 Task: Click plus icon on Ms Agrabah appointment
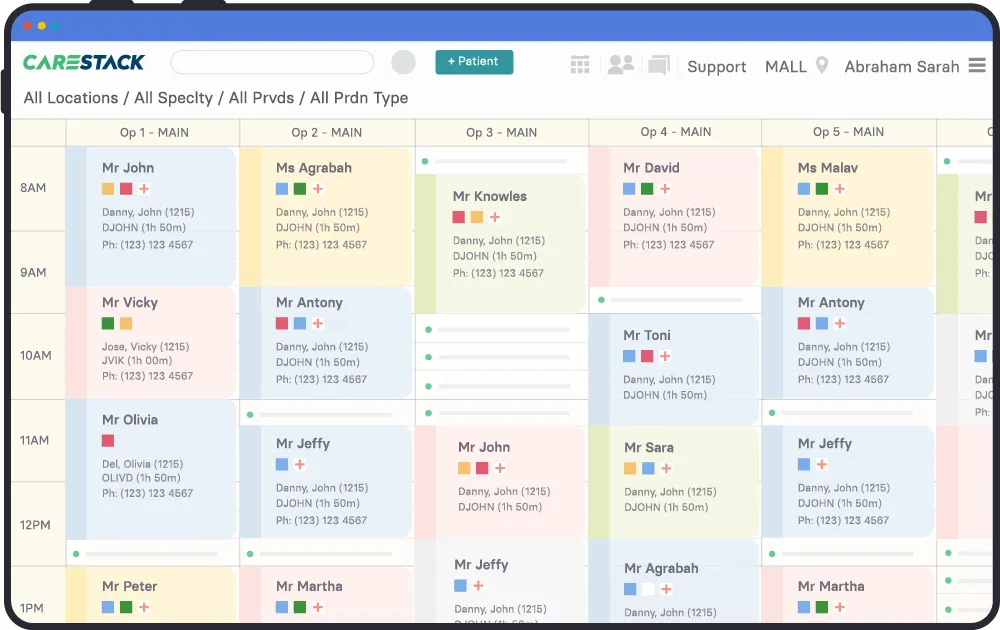pos(318,189)
